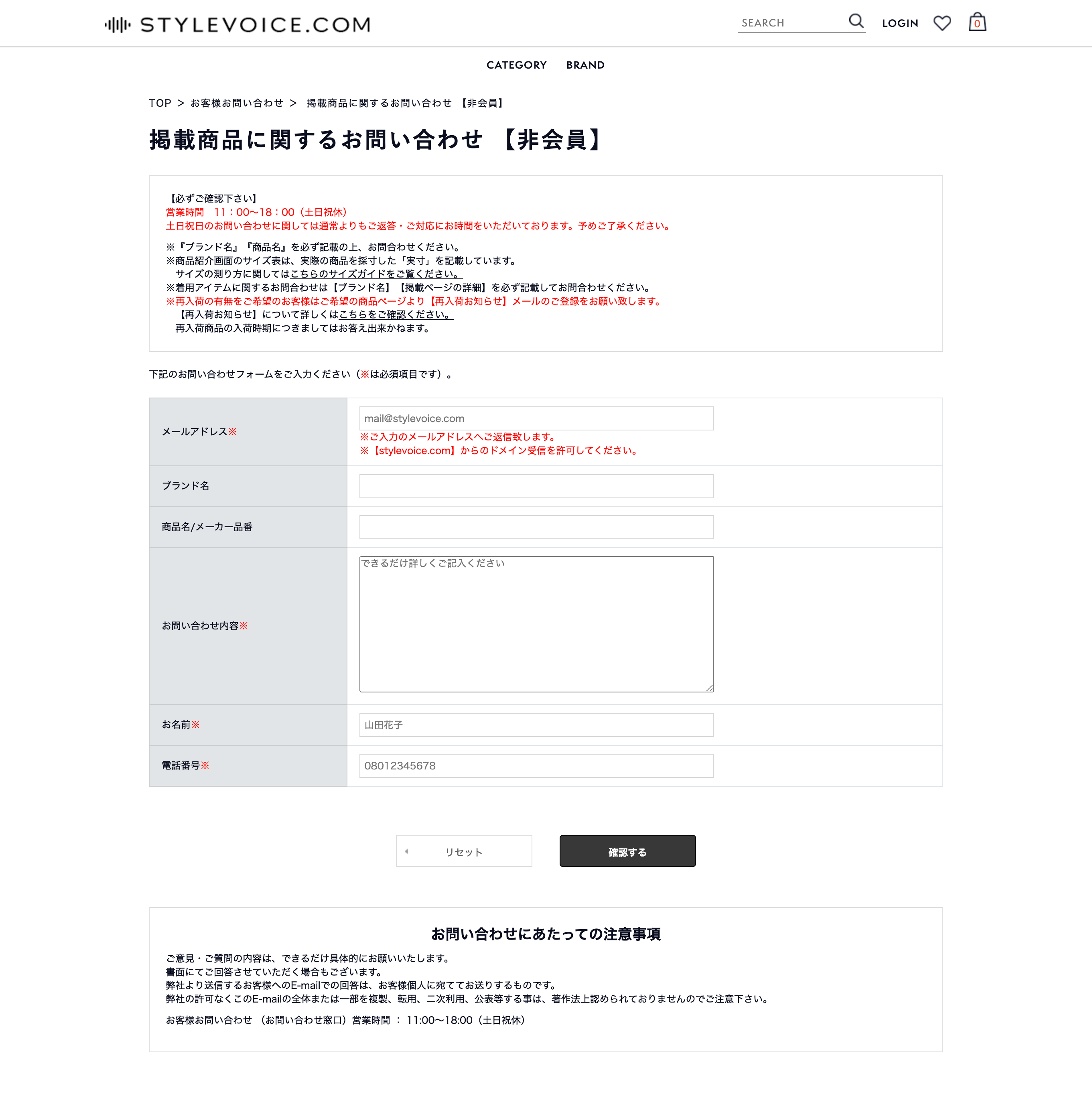Click the CATEGORY menu tab

click(x=516, y=65)
